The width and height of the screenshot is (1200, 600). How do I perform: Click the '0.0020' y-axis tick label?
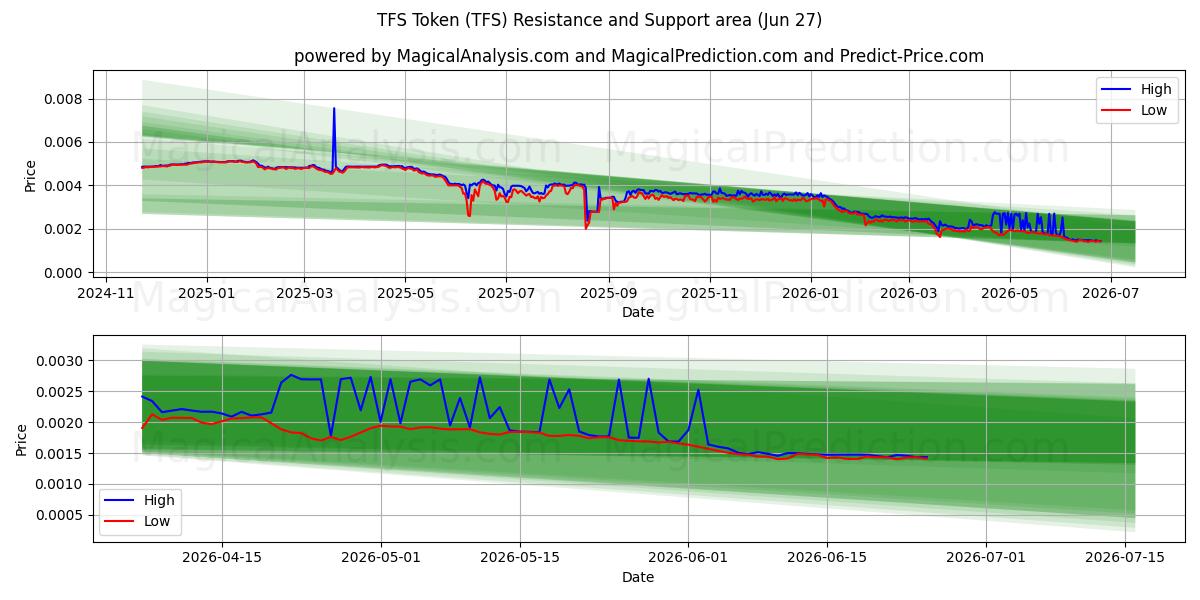click(x=60, y=423)
